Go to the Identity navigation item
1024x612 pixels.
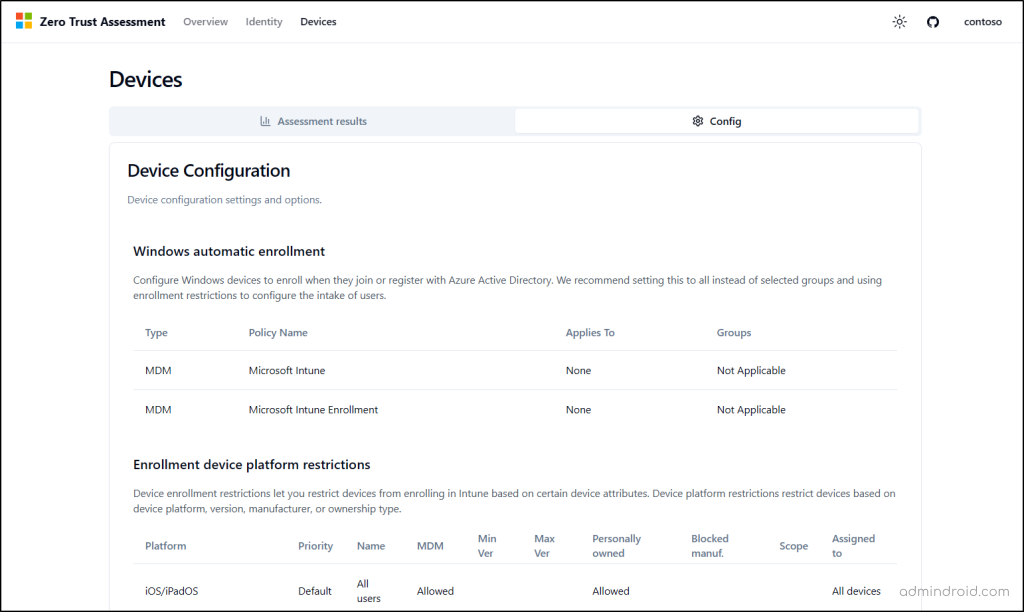264,22
